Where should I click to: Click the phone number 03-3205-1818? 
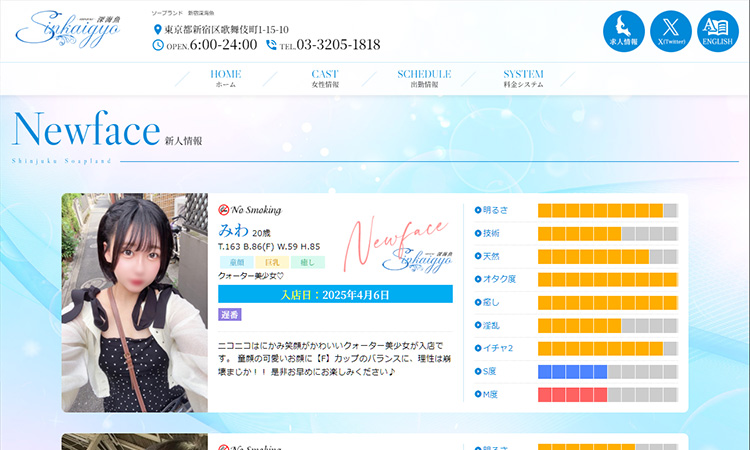[338, 44]
